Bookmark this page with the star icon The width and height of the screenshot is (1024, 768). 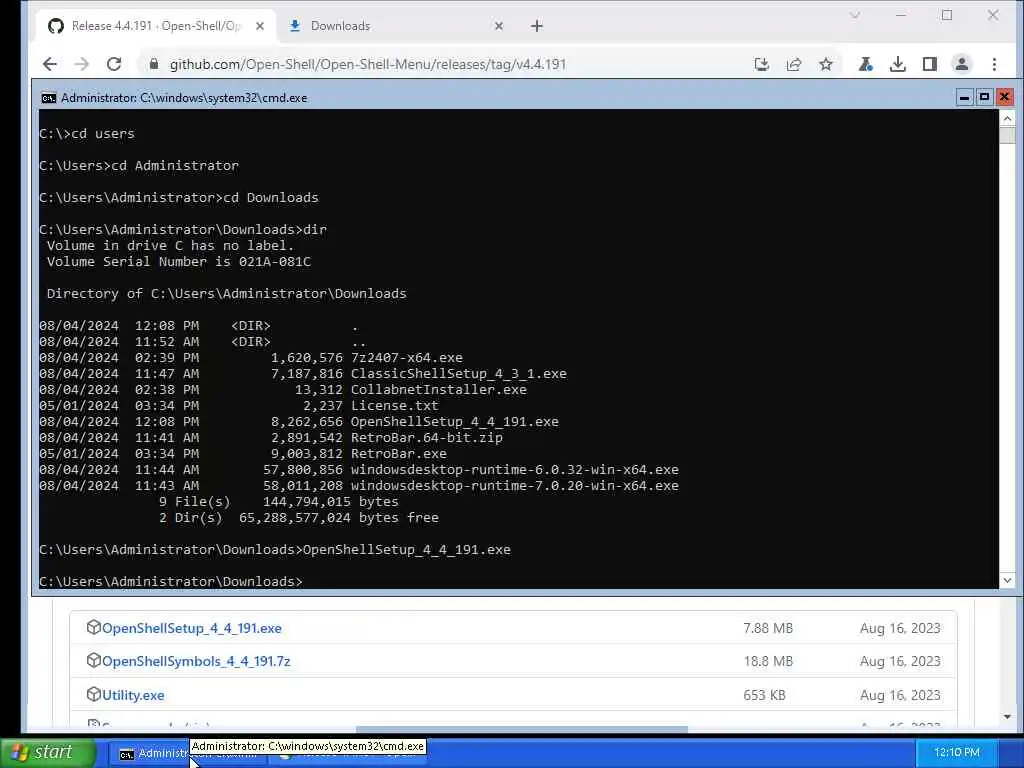pos(826,64)
